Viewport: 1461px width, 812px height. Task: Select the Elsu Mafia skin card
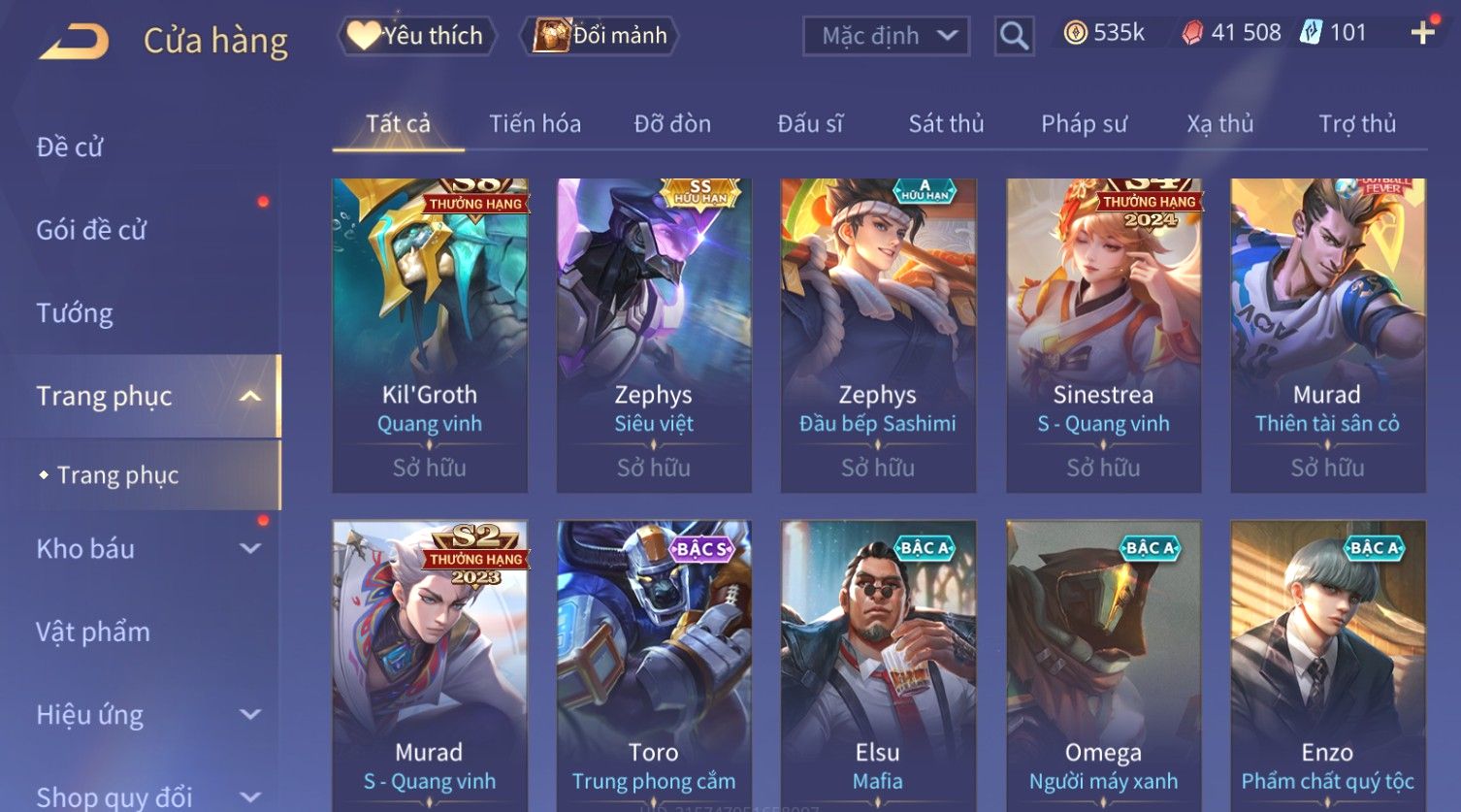(878, 666)
